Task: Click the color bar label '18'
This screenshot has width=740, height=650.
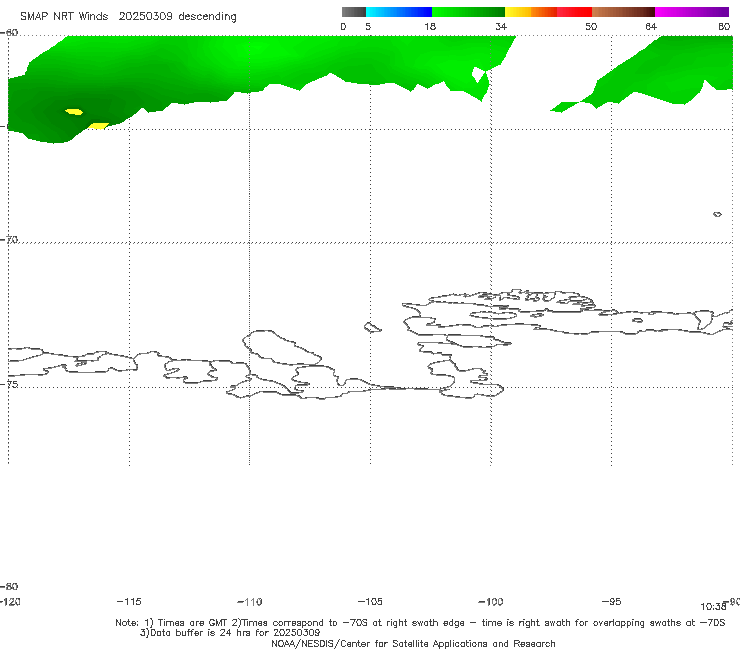Action: click(x=430, y=26)
